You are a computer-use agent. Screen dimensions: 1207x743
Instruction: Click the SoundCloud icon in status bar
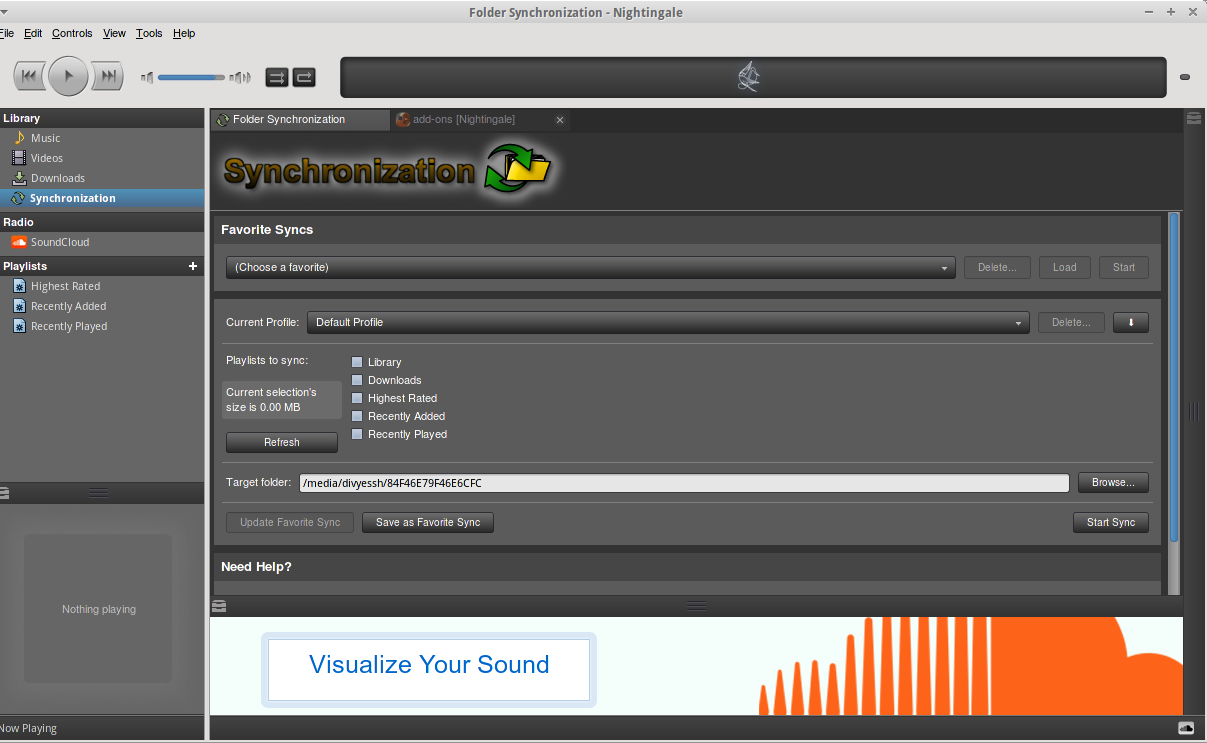pyautogui.click(x=1186, y=728)
